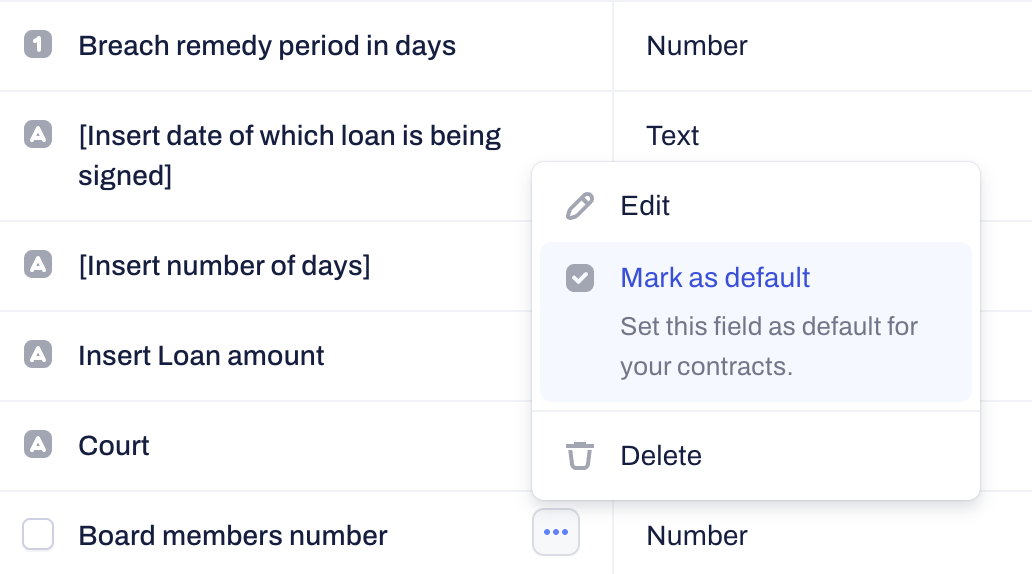Click the trash can Delete icon

click(580, 456)
